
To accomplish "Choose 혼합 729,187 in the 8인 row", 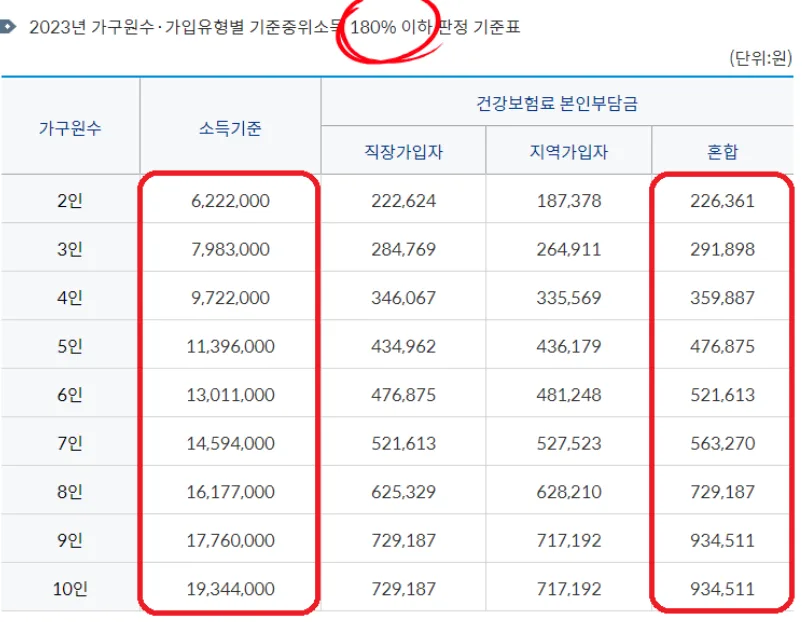I will pos(722,492).
